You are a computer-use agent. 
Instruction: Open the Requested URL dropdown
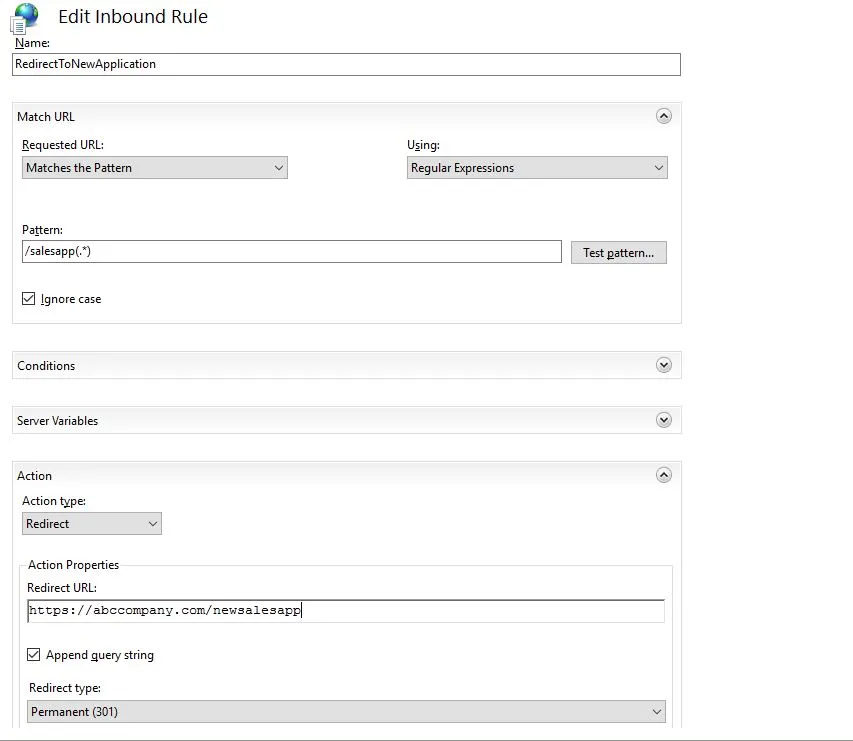pyautogui.click(x=154, y=168)
